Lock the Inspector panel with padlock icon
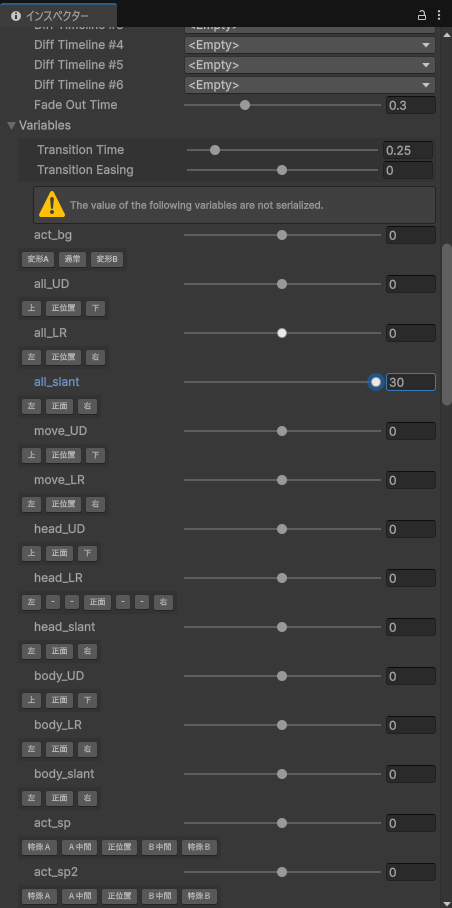The width and height of the screenshot is (452, 908). [x=422, y=16]
